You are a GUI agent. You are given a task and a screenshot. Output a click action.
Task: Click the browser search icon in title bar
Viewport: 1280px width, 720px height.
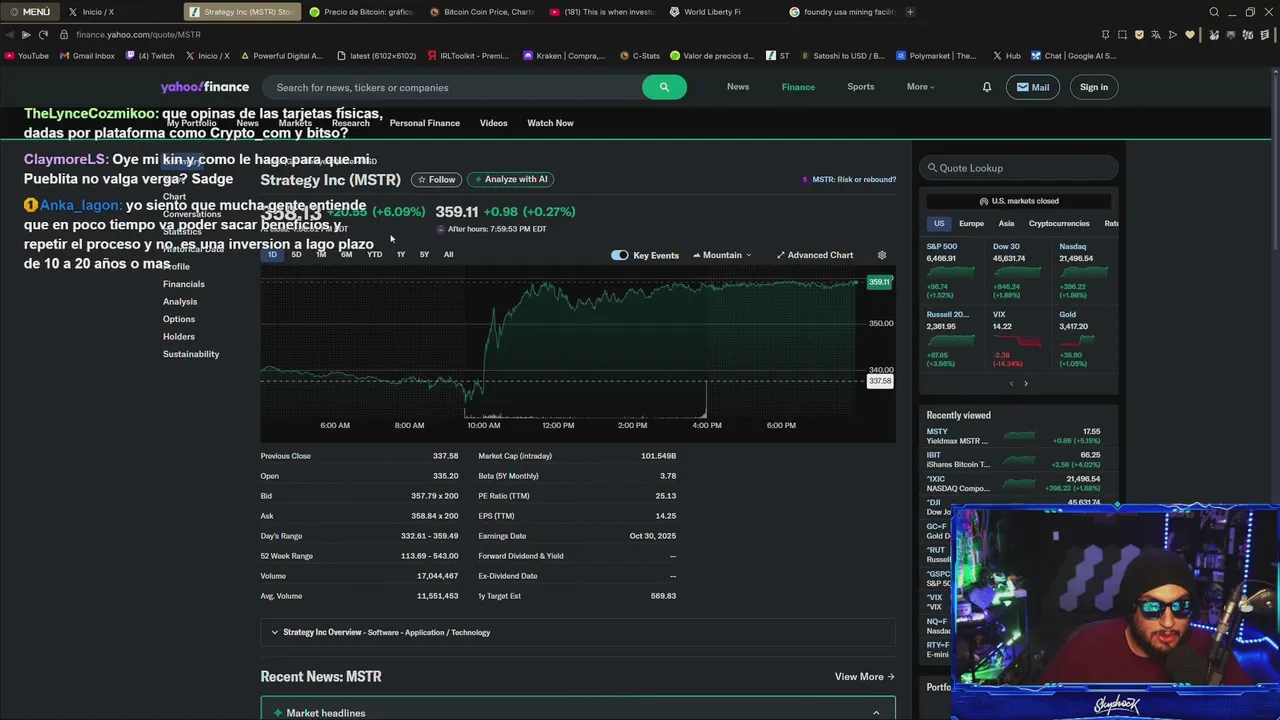coord(1214,12)
